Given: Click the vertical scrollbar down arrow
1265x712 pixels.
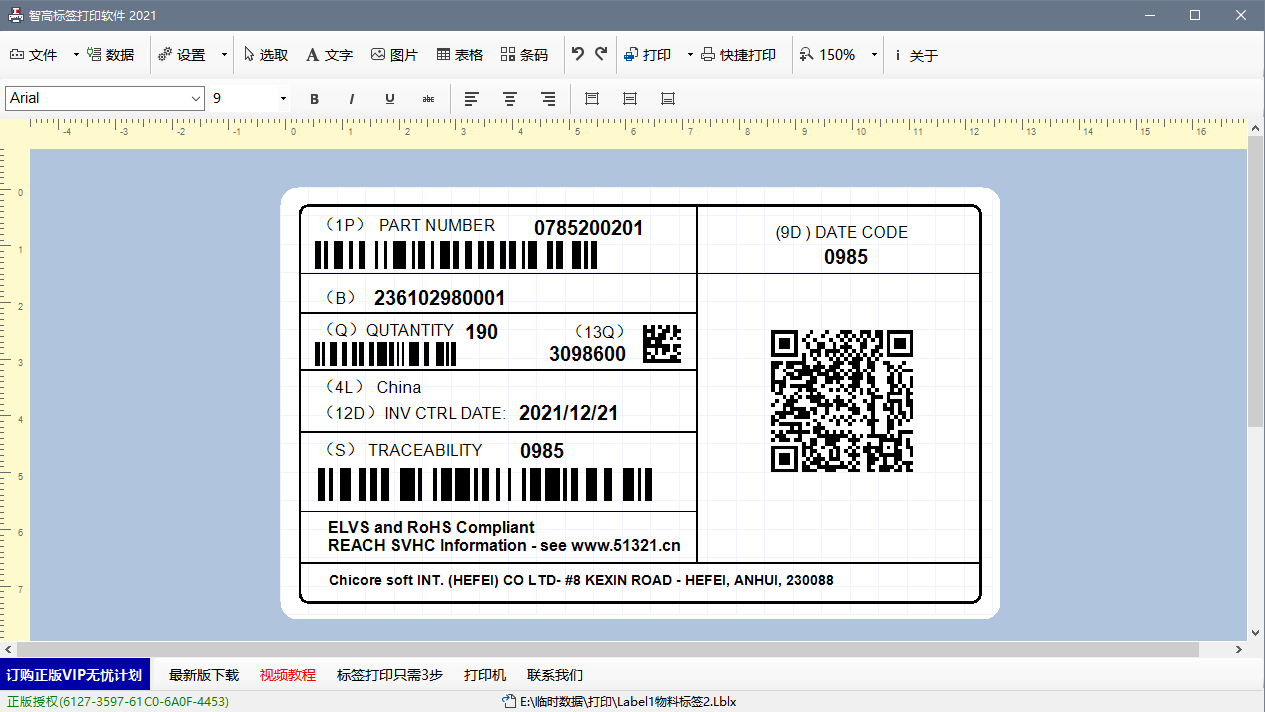Looking at the screenshot, I should click(x=1256, y=633).
